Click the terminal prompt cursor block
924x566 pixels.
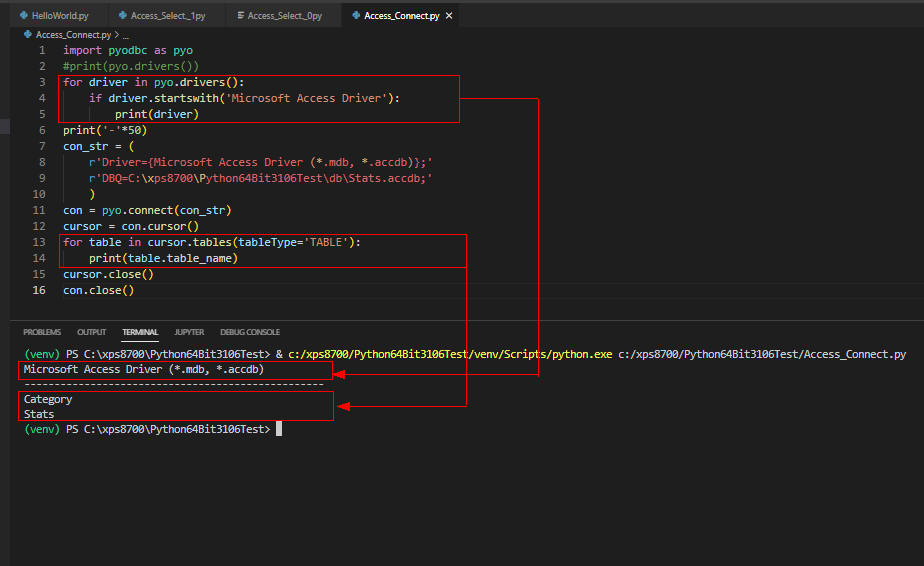click(x=279, y=429)
